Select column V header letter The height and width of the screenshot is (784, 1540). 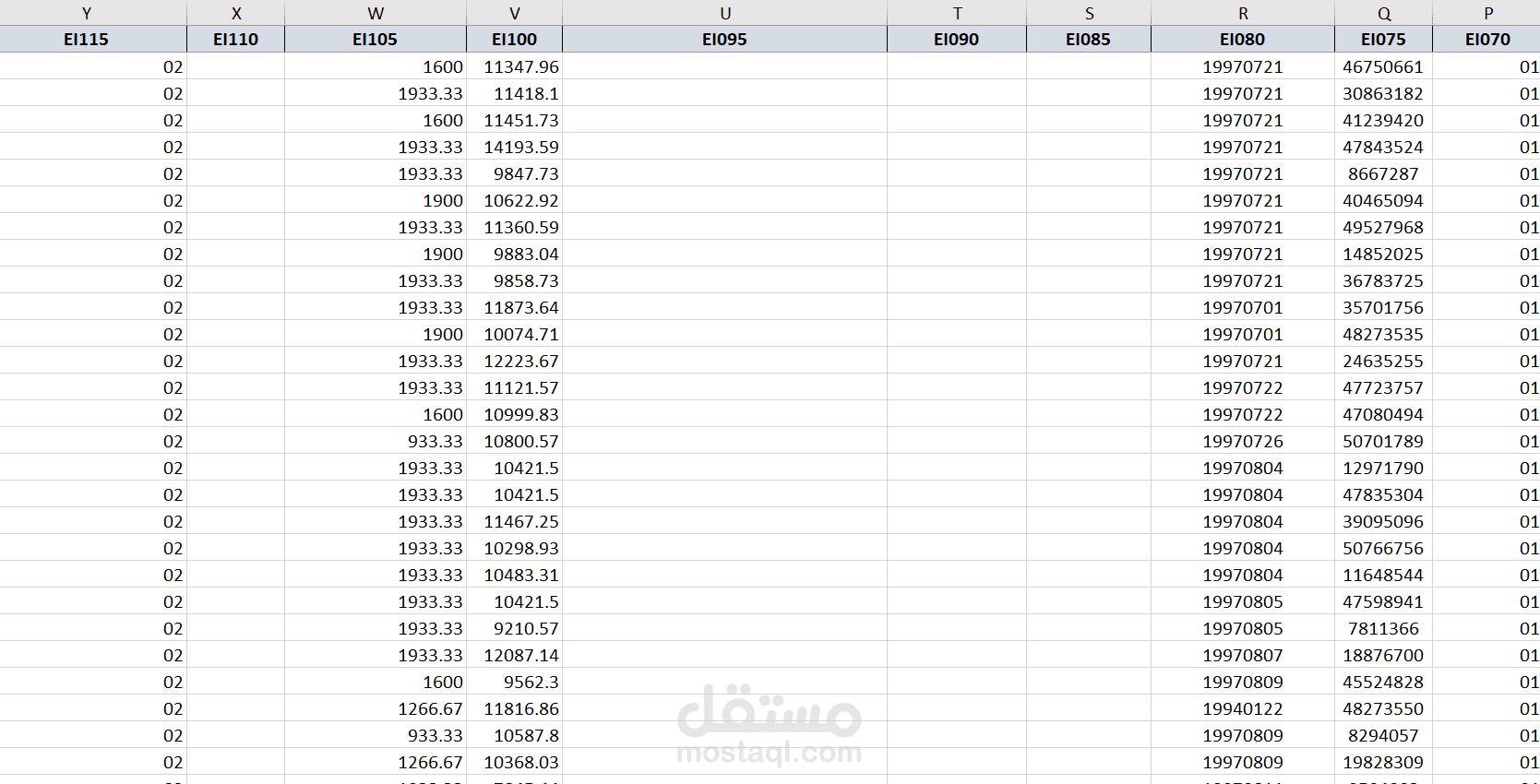point(515,13)
